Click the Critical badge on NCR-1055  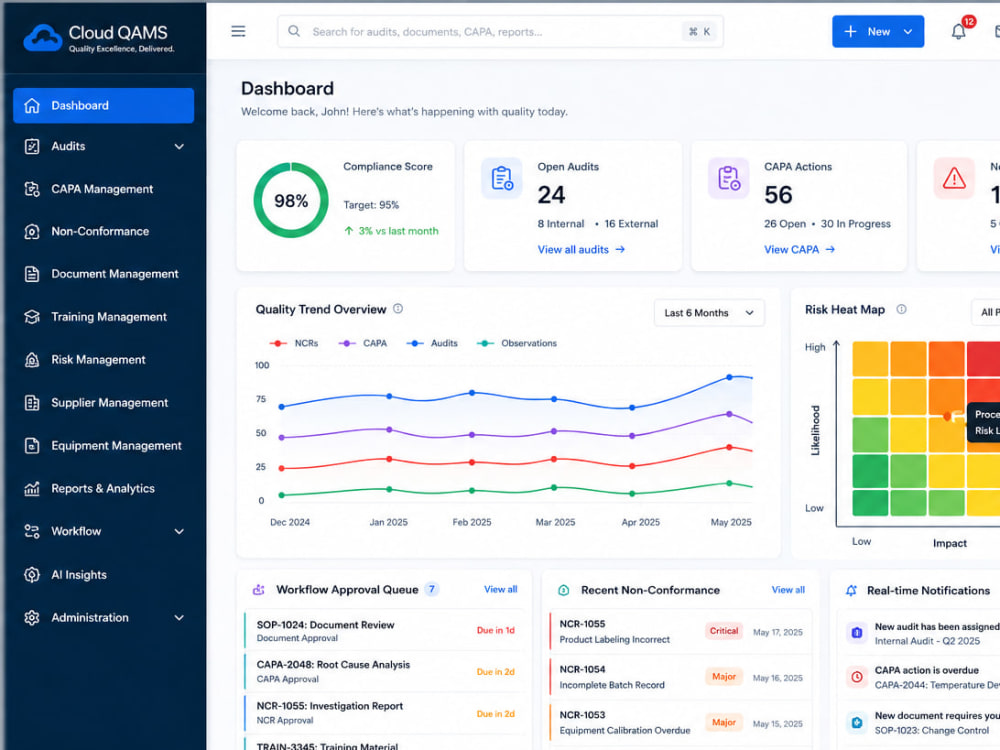click(724, 631)
